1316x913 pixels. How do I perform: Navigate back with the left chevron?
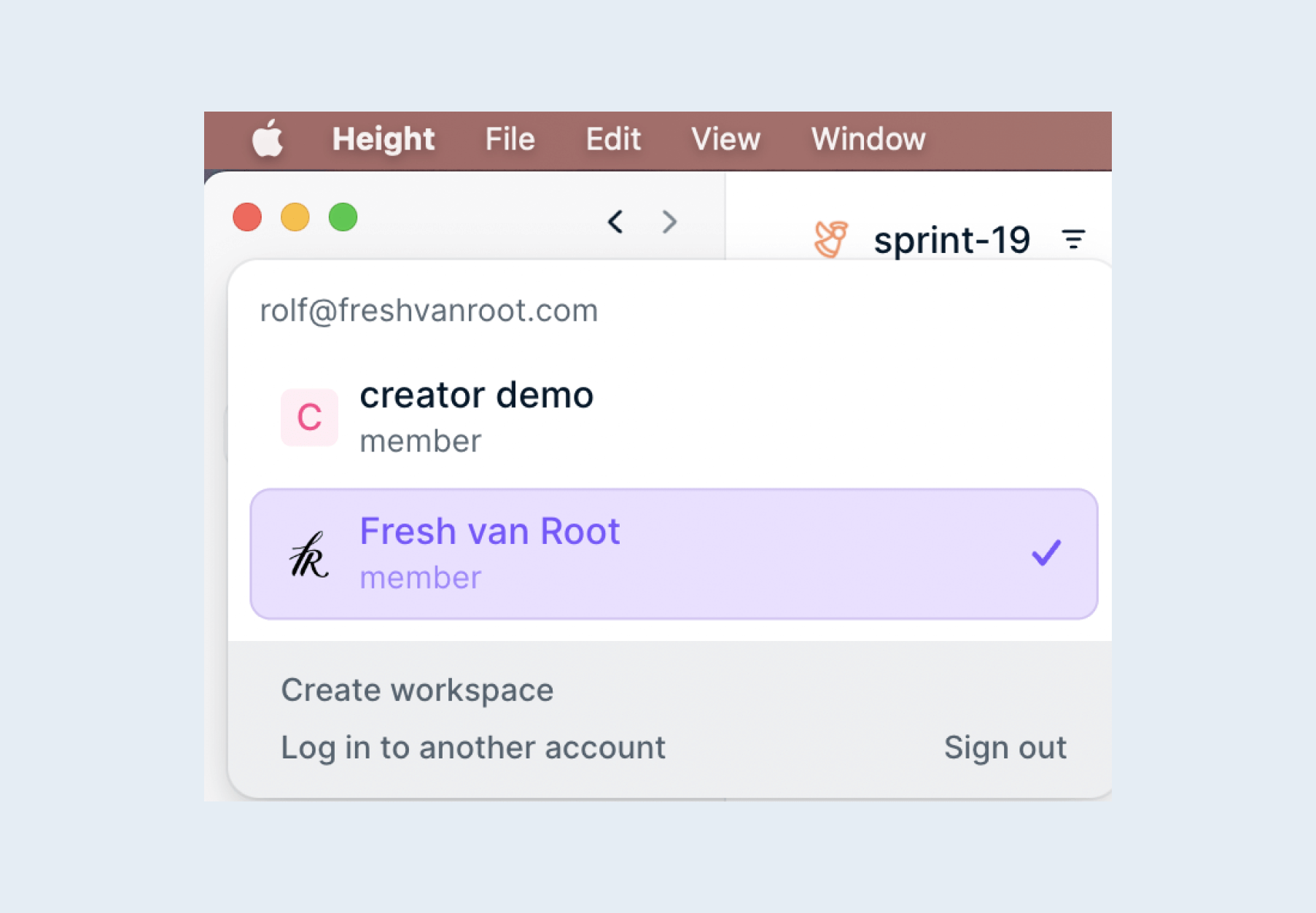click(615, 221)
